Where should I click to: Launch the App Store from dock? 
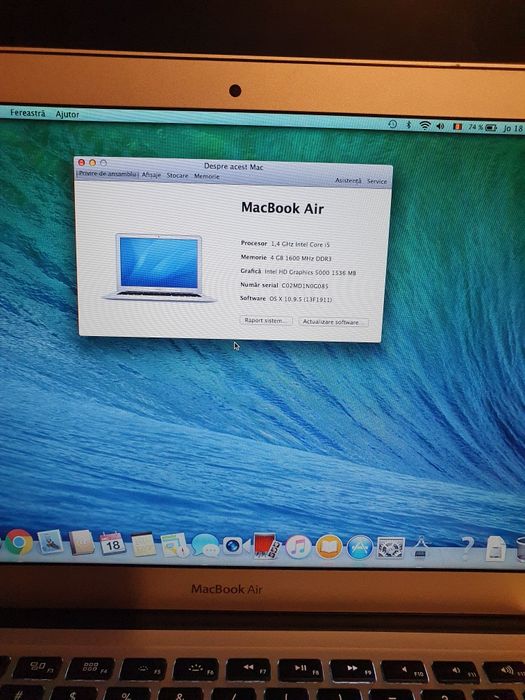click(360, 548)
